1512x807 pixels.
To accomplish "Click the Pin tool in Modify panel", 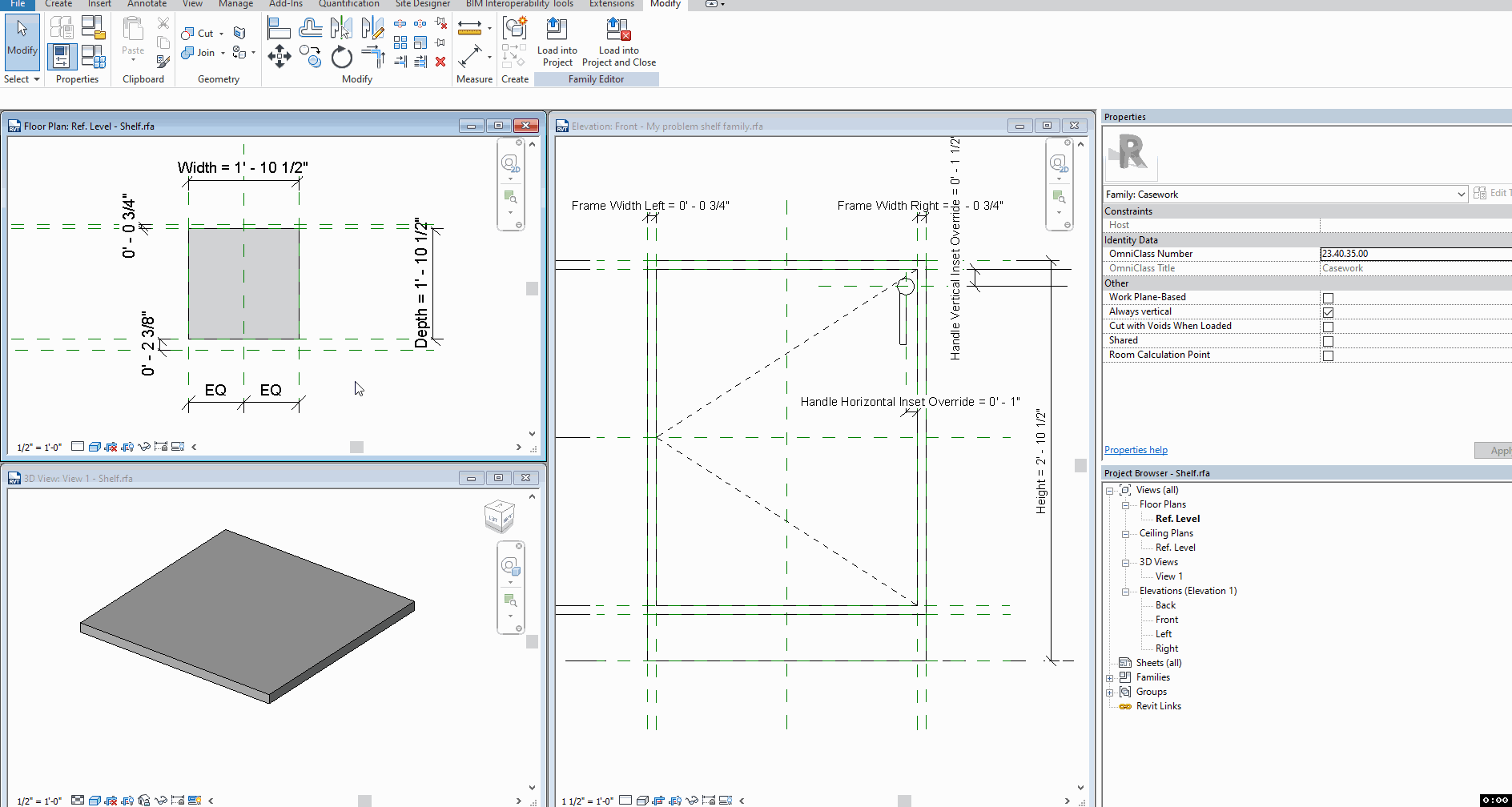I will 440,42.
